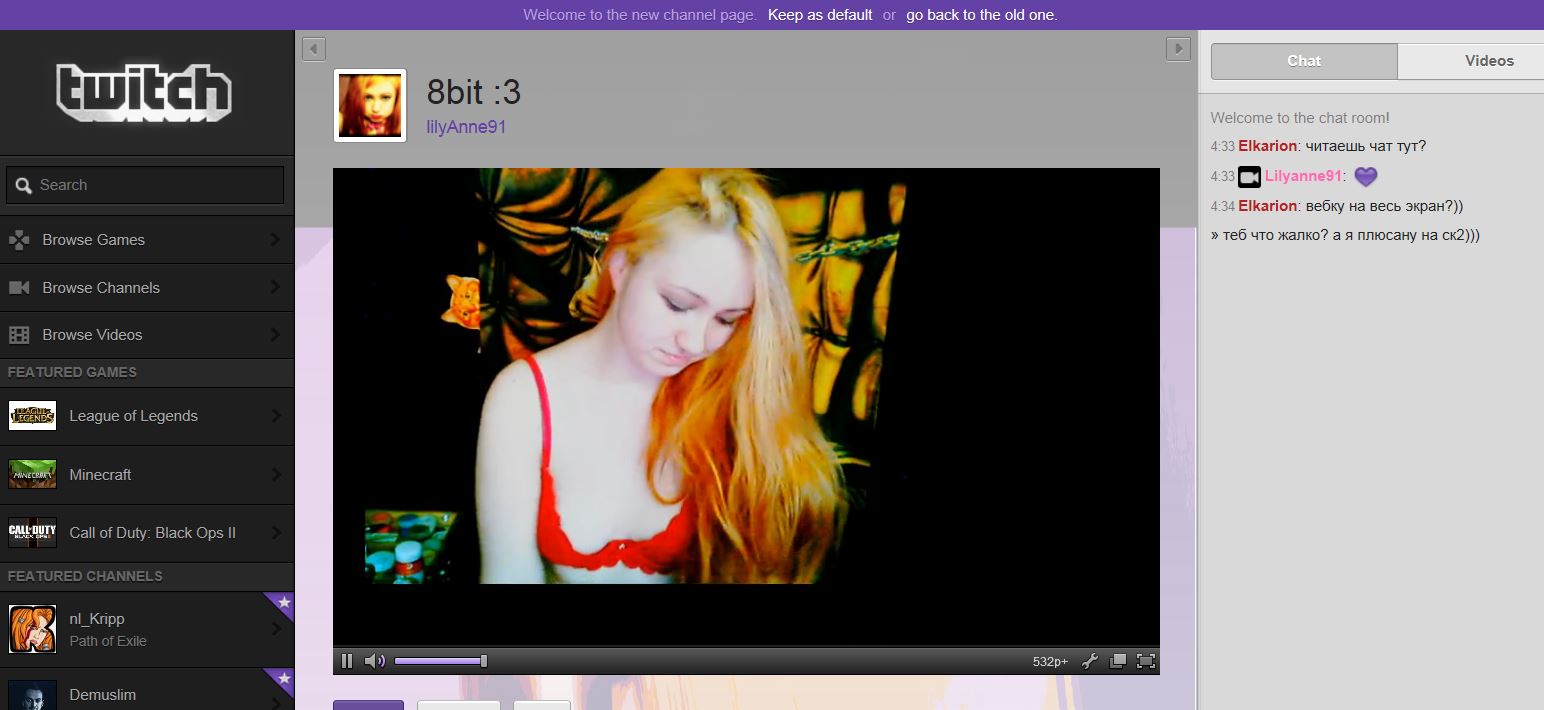Click the Search input field
The height and width of the screenshot is (710, 1544).
[x=145, y=185]
